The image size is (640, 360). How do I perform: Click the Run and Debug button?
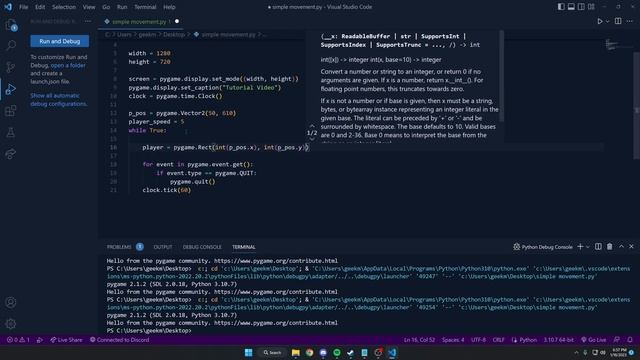[x=60, y=41]
